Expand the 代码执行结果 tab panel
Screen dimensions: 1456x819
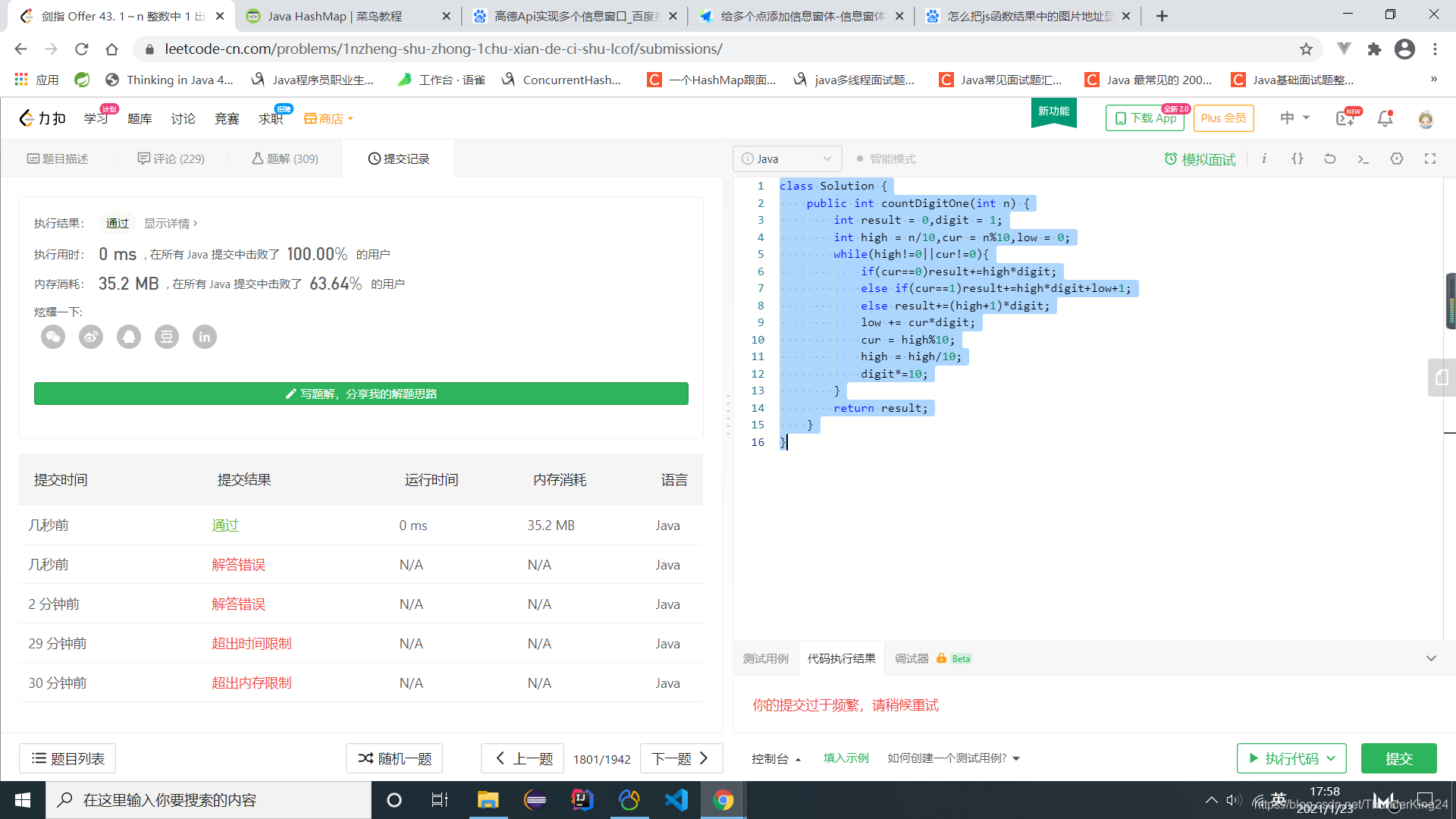coord(1430,658)
